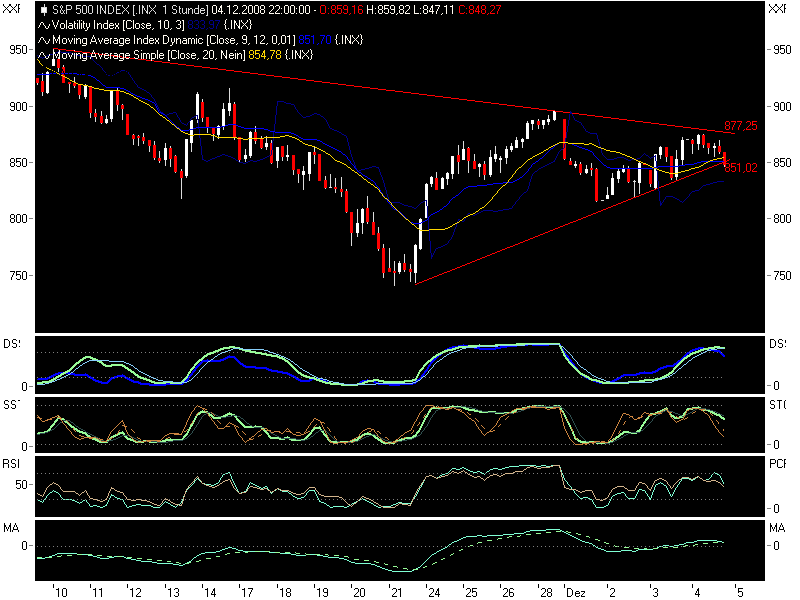
Task: Click the high price H:859,82
Action: pos(388,10)
